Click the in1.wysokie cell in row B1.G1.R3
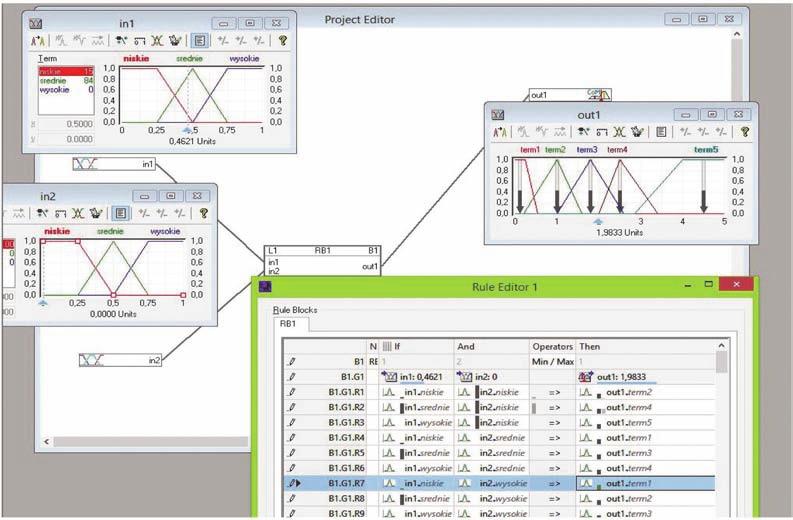The width and height of the screenshot is (793, 520). [x=417, y=422]
